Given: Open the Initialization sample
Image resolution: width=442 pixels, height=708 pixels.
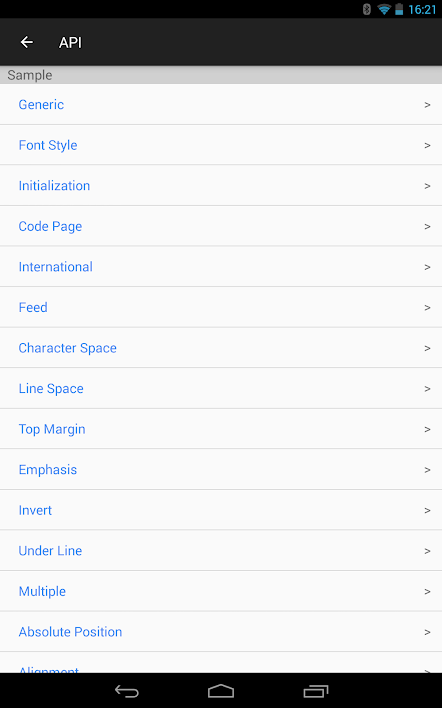Looking at the screenshot, I should (221, 186).
